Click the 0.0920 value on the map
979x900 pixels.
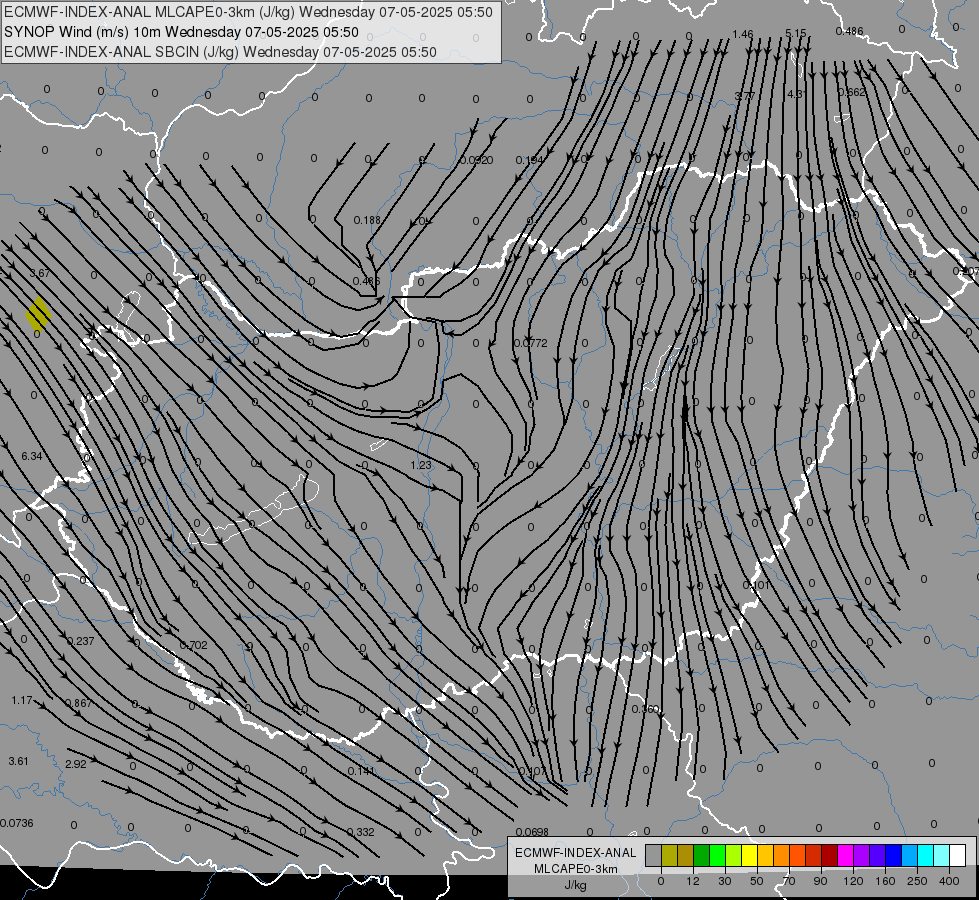[x=477, y=161]
